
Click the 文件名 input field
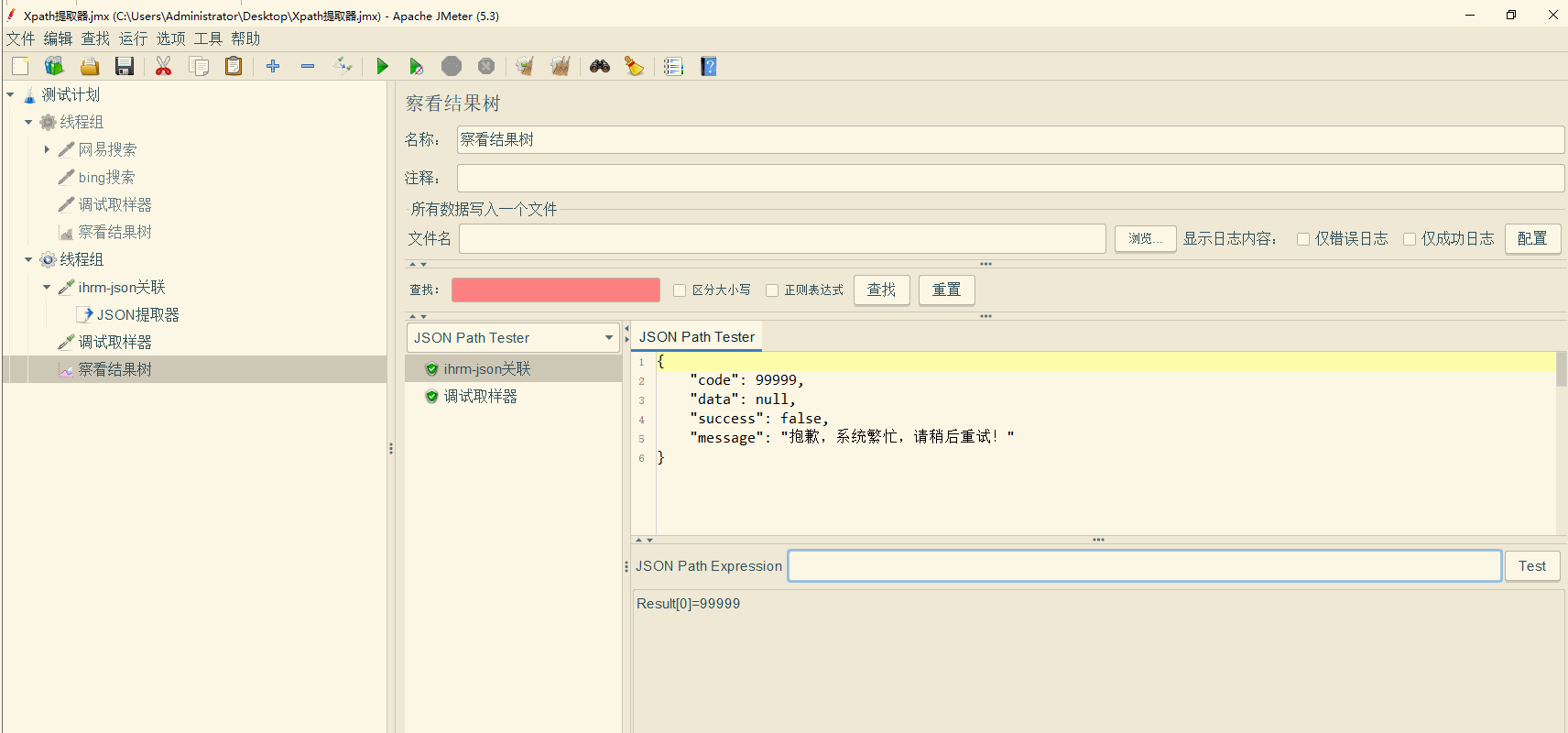782,239
